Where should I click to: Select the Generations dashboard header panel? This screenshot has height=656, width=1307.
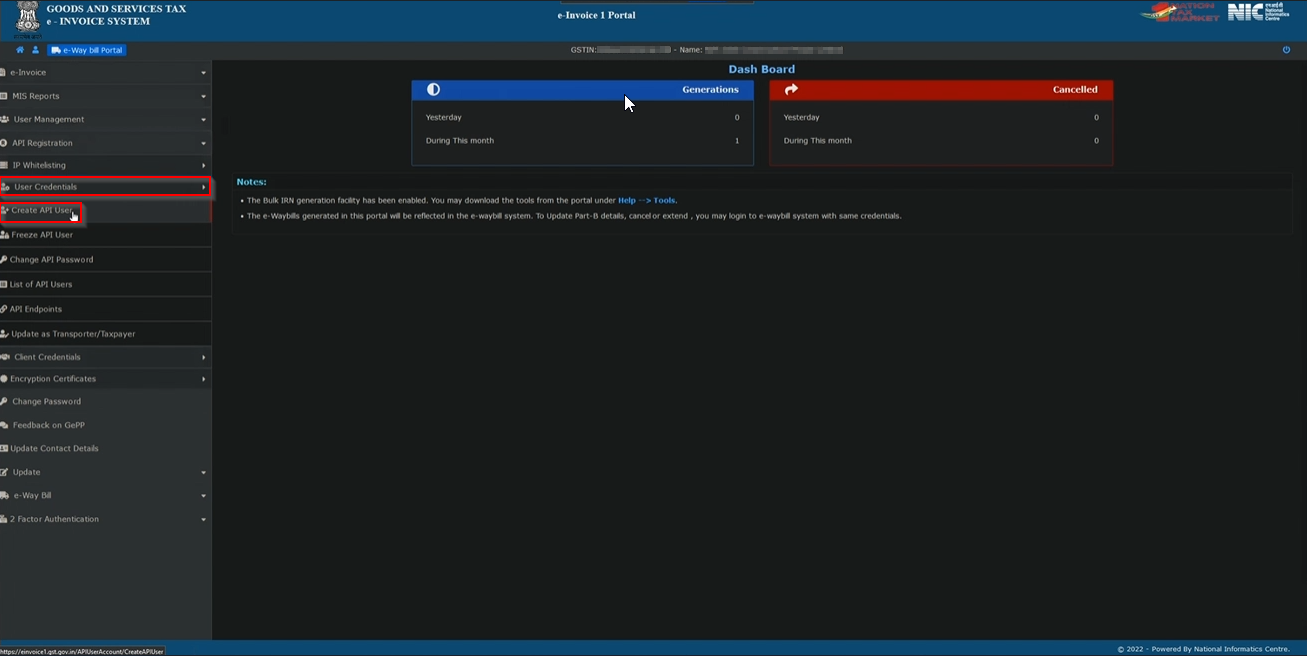pos(582,89)
